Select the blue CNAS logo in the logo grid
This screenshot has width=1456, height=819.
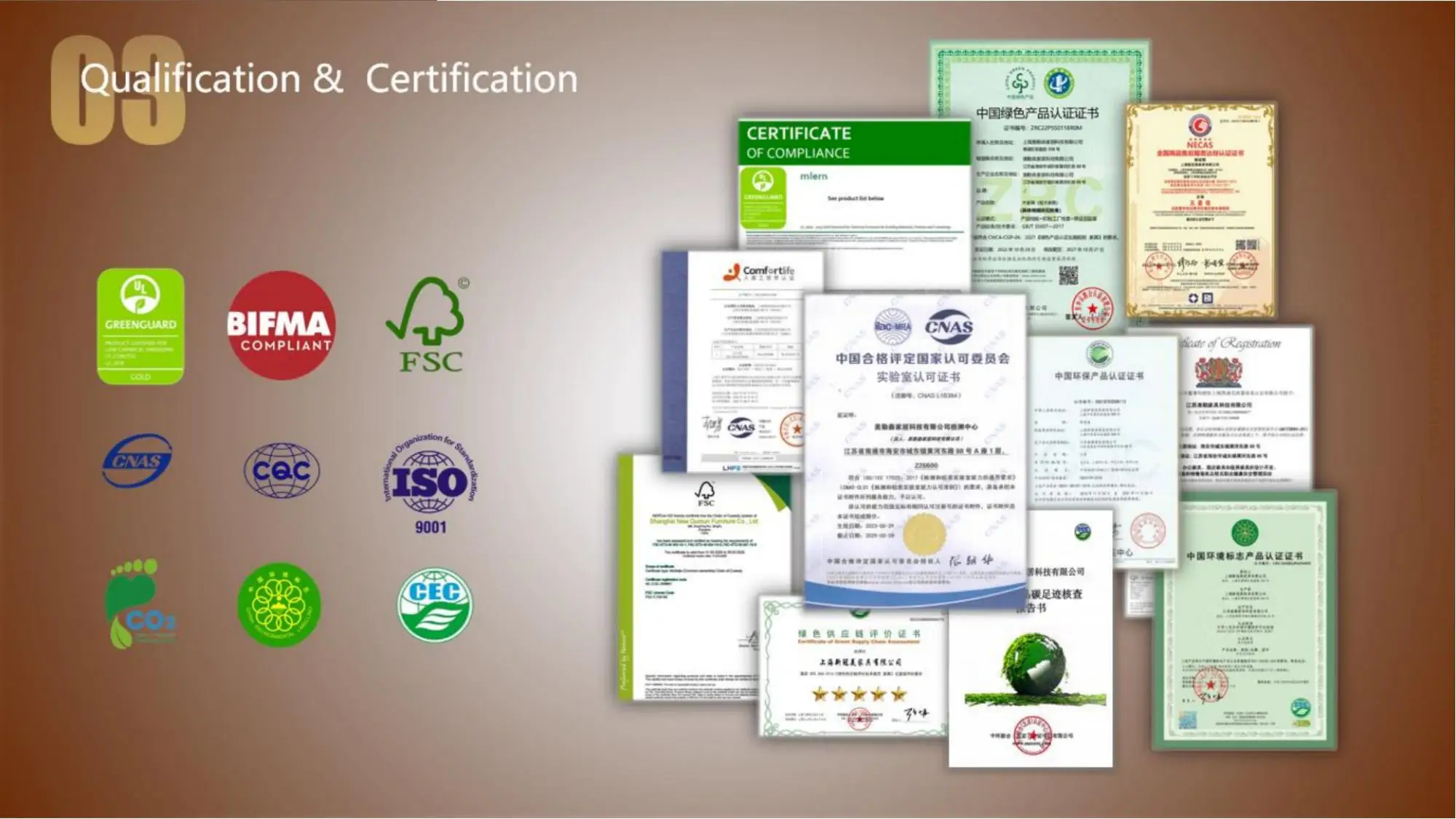coord(138,461)
